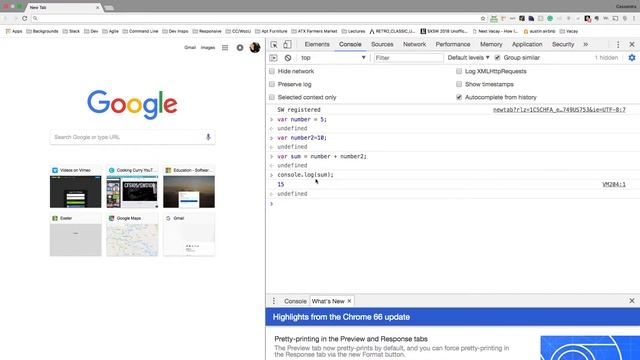Open the newtab source link for SW registered
The image size is (640, 360).
pyautogui.click(x=559, y=110)
